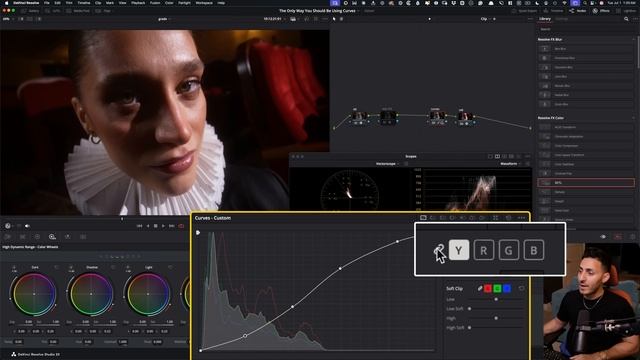This screenshot has height=360, width=640.
Task: Click the play button under the viewer
Action: (x=163, y=226)
